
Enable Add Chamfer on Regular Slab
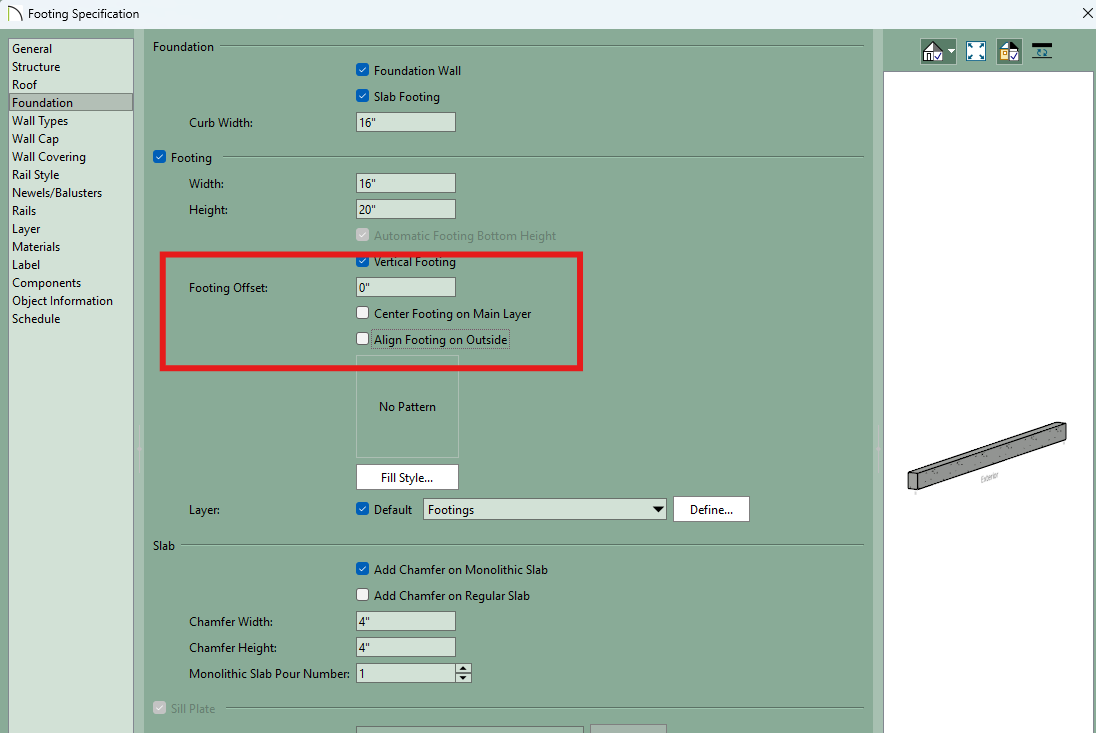363,595
